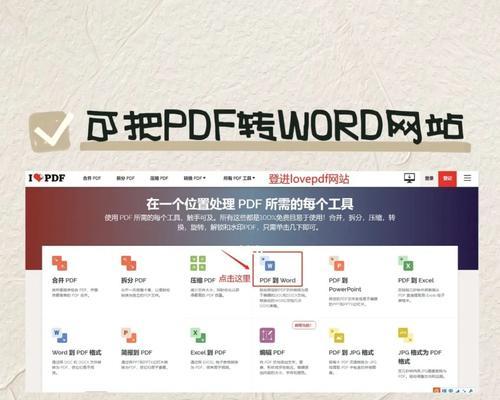500x400 pixels.
Task: Click the JPG 格式为 PDF 格式 icon
Action: click(406, 335)
